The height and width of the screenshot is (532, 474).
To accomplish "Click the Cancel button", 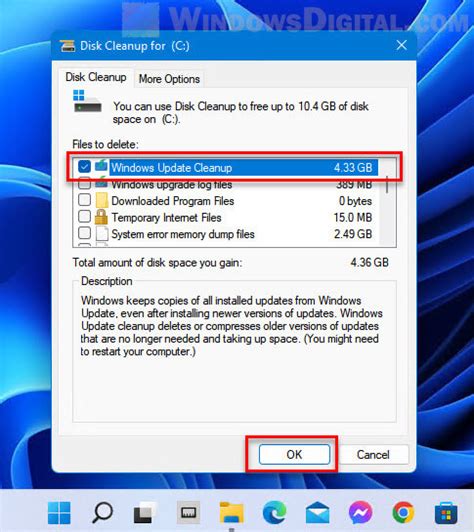I will coord(373,455).
